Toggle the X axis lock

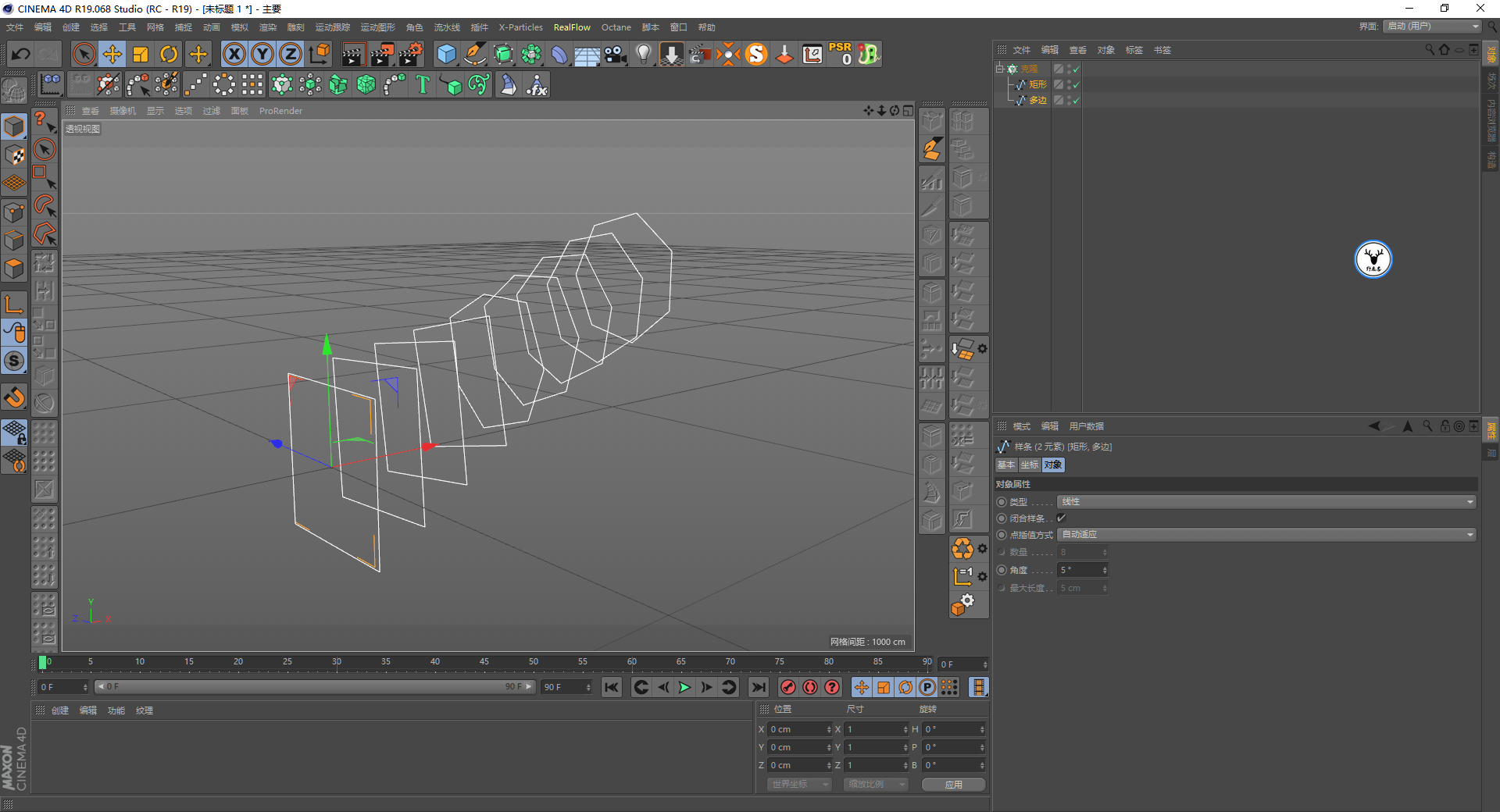coord(234,54)
